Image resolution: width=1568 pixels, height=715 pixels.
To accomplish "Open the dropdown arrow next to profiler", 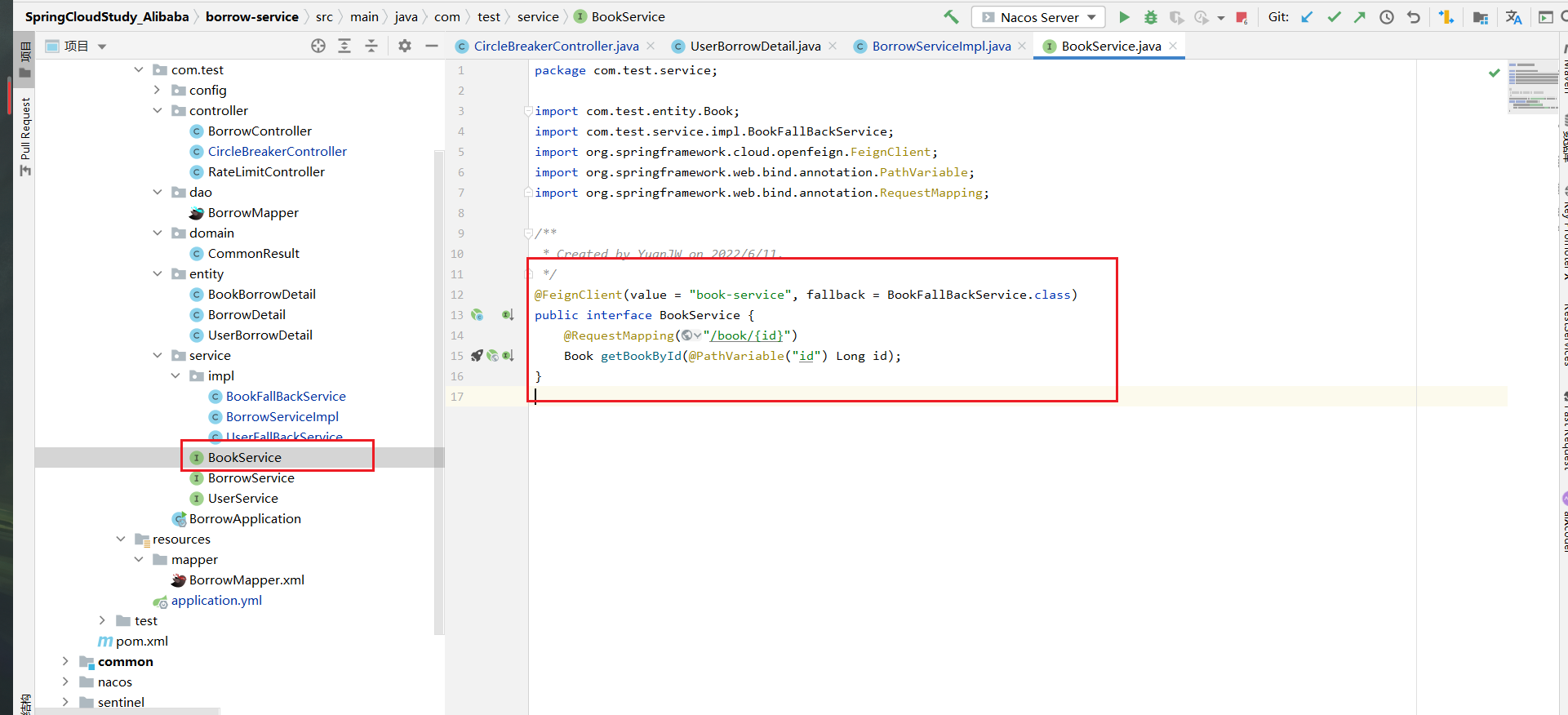I will [1221, 18].
